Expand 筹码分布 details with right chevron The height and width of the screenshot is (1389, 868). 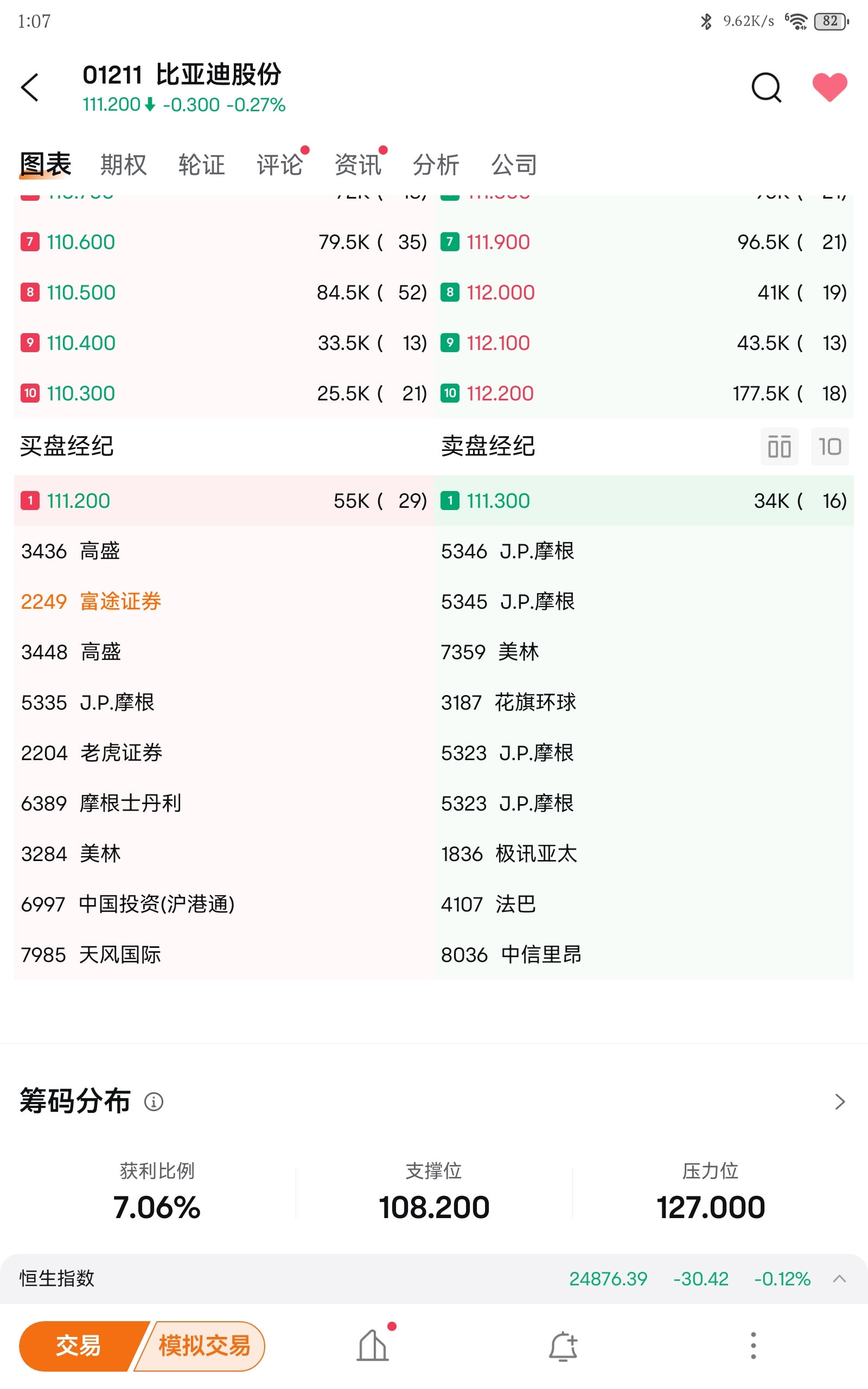[839, 1102]
